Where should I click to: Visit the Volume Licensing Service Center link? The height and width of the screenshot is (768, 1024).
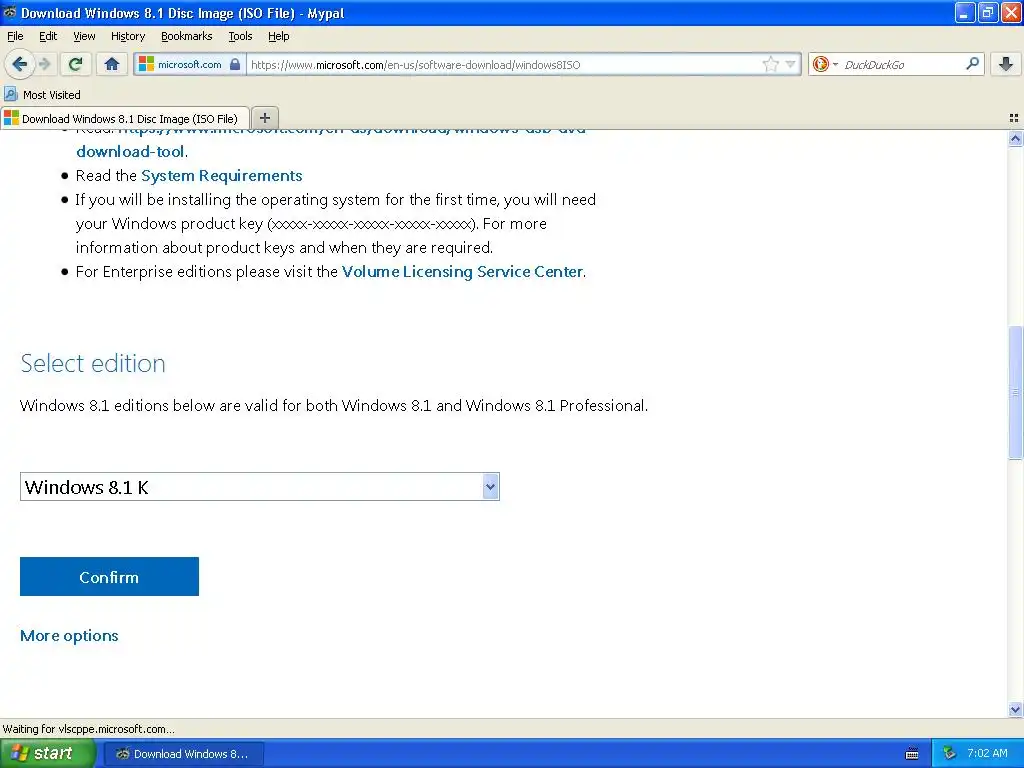coord(462,272)
